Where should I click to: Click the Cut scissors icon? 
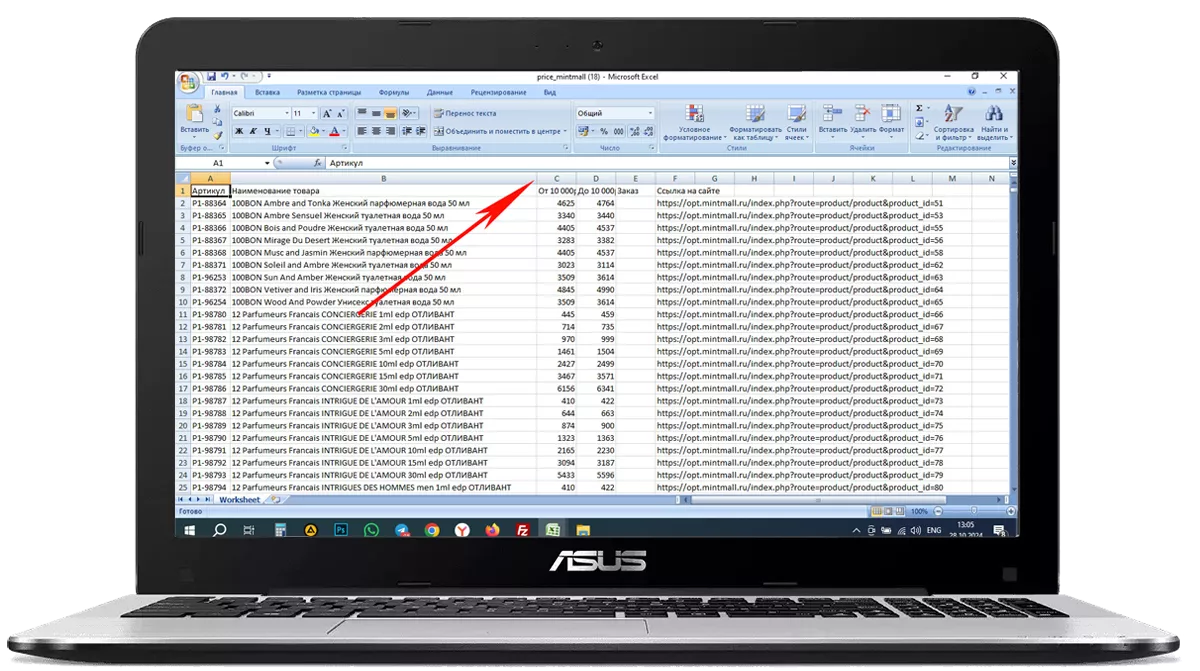click(x=217, y=109)
